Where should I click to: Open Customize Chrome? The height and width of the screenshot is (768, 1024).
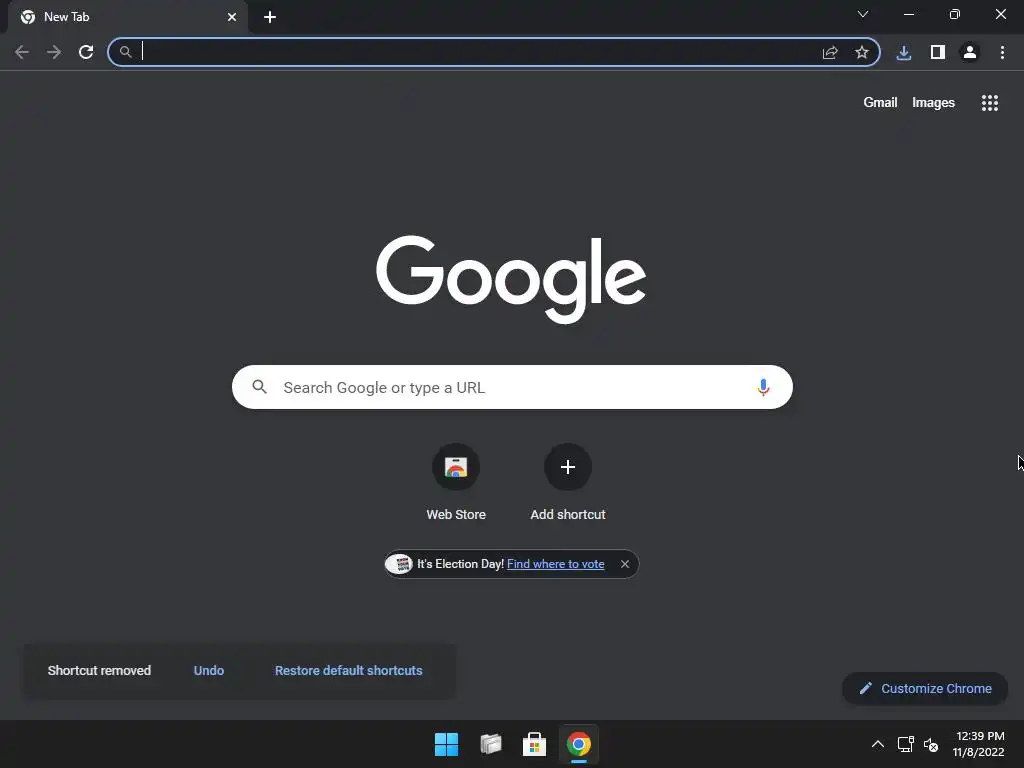925,688
